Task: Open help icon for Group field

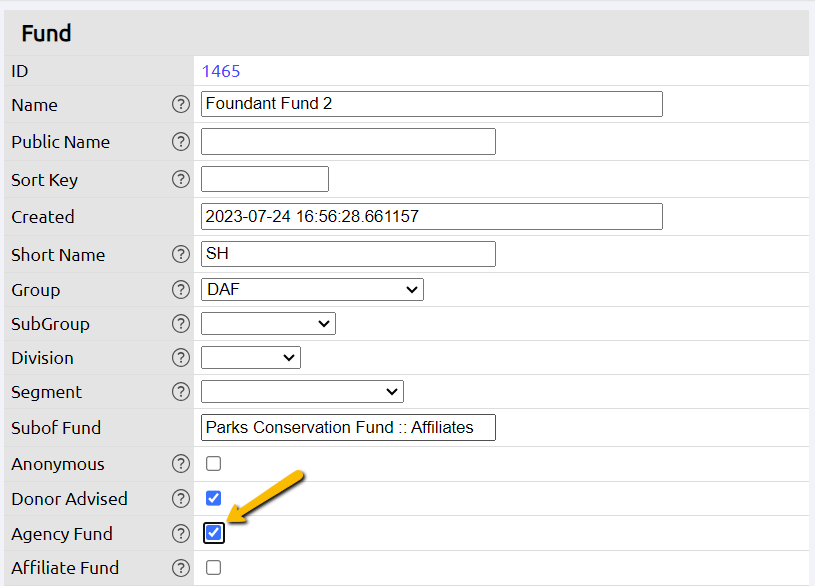Action: 181,290
